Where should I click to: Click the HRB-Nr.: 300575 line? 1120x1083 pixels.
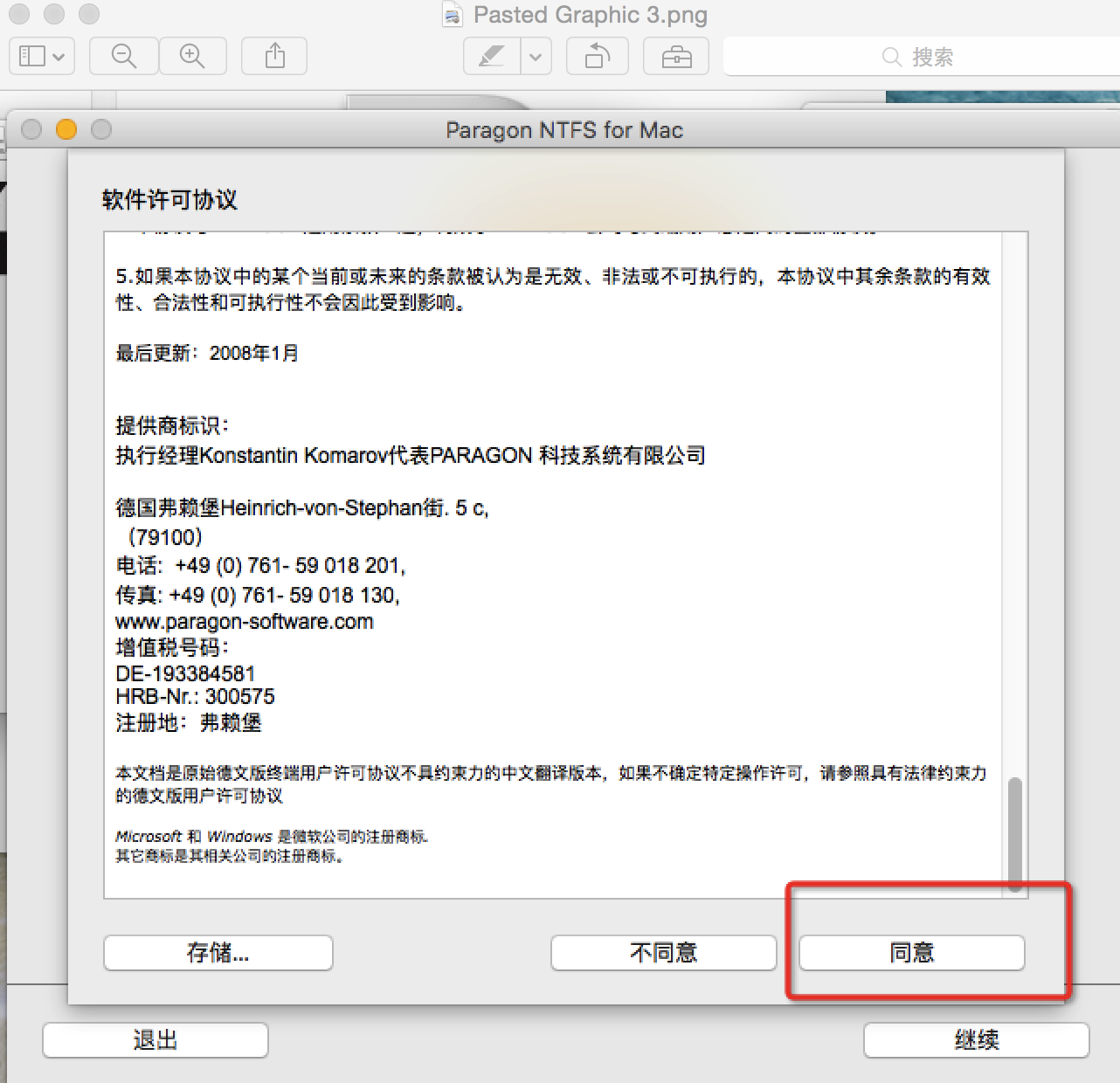click(195, 697)
